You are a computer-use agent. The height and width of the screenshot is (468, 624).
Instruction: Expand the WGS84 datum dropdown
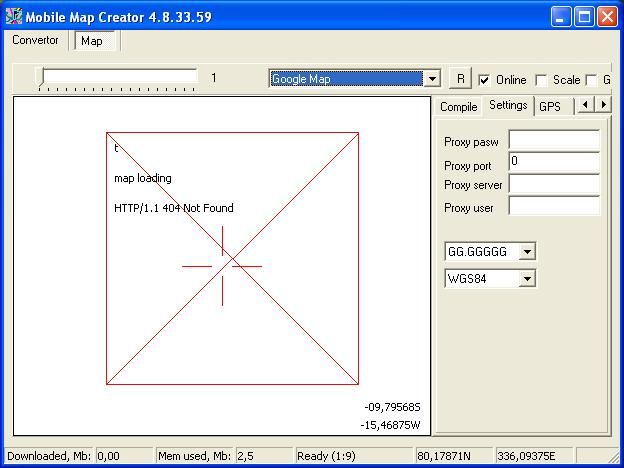tap(527, 279)
